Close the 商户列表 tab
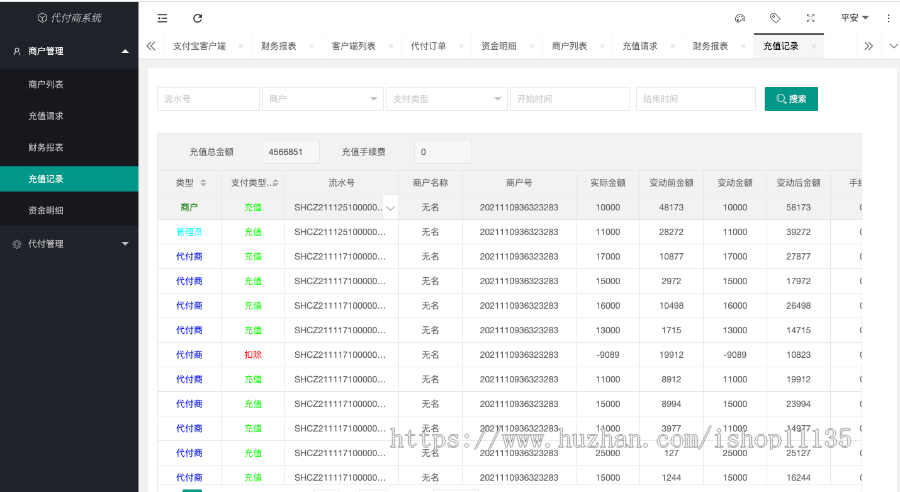Viewport: 900px width, 492px height. [602, 47]
